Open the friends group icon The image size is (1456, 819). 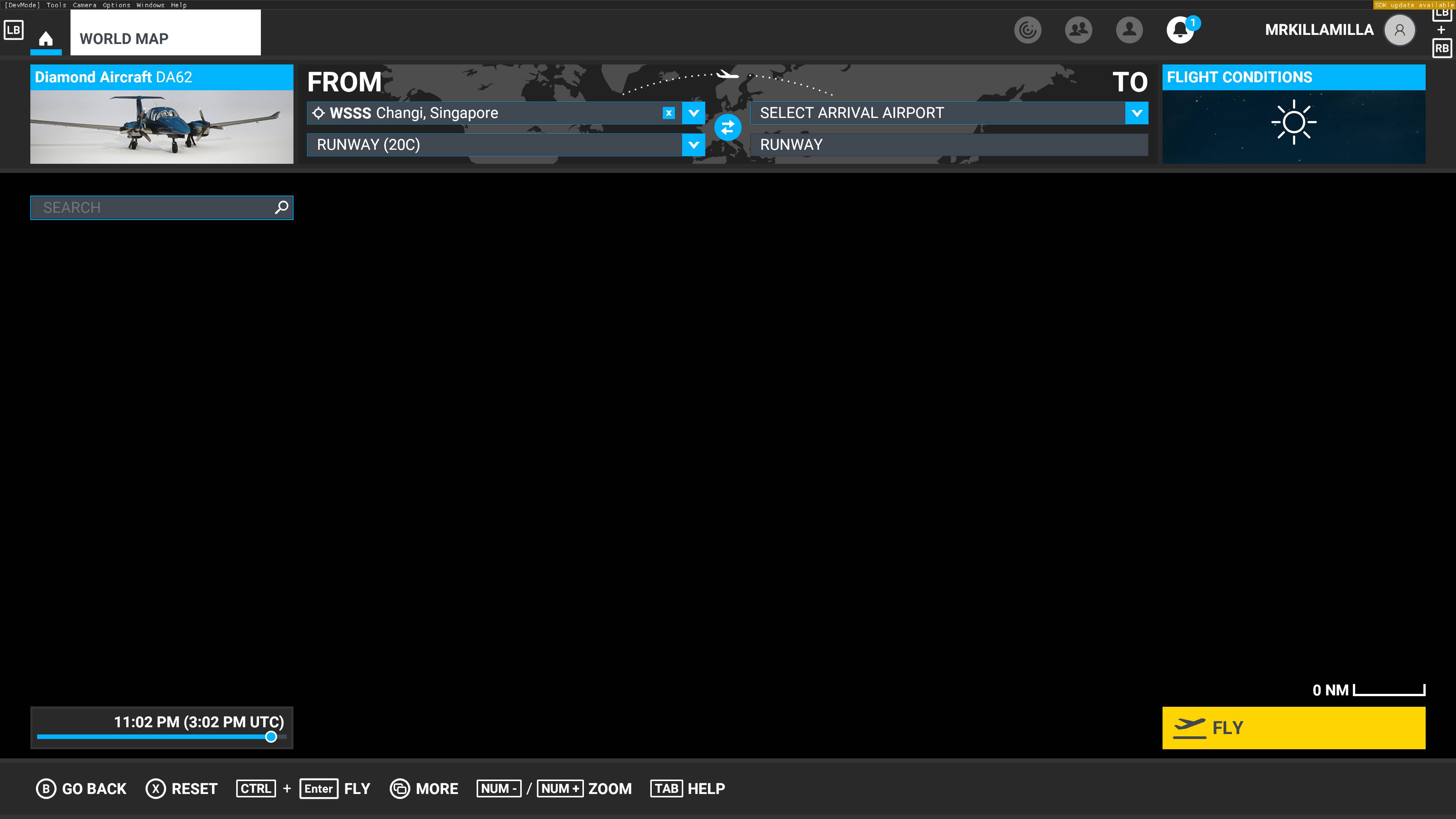tap(1078, 30)
